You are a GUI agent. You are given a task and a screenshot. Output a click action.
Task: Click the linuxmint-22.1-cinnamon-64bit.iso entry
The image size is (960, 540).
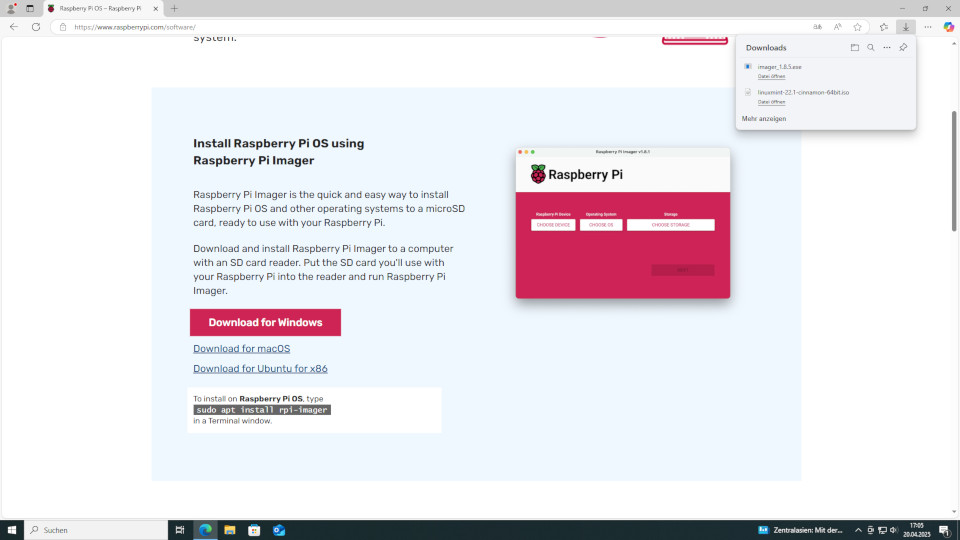803,92
